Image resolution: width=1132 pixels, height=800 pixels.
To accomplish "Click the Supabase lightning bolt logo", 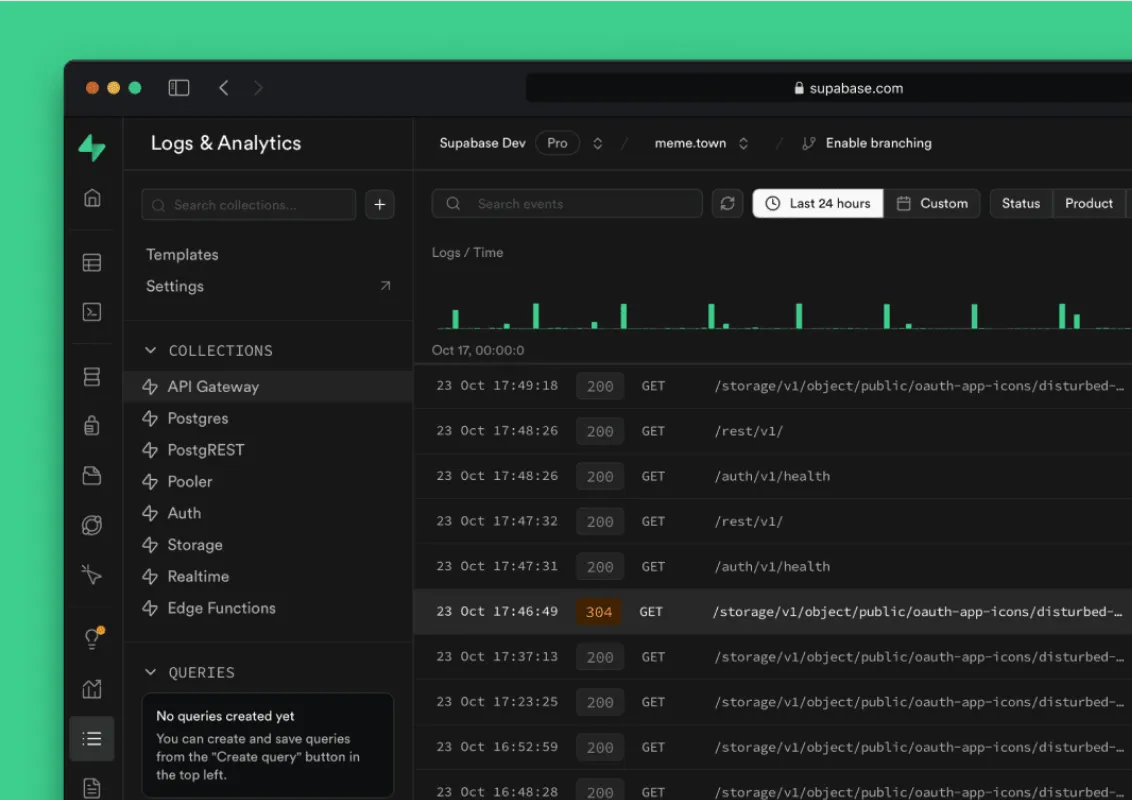I will coord(92,147).
